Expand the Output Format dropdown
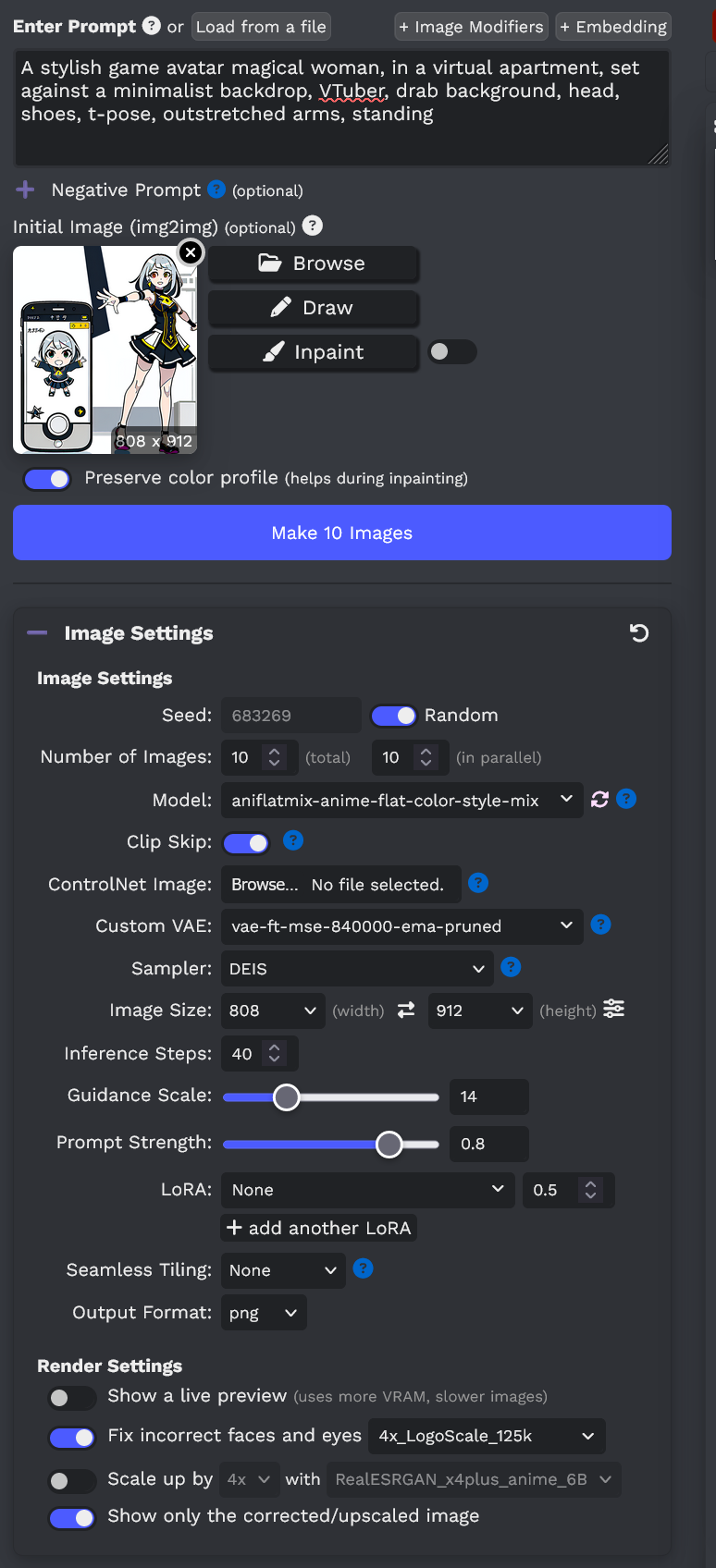Screen dimensions: 716x1568 point(264,1313)
